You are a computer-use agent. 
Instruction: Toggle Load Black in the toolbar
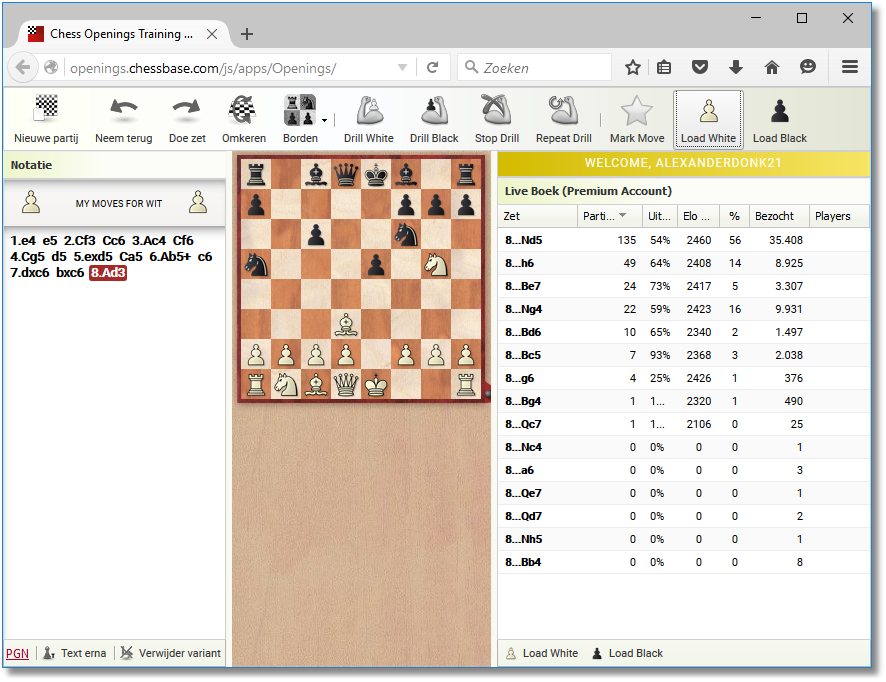(x=779, y=119)
